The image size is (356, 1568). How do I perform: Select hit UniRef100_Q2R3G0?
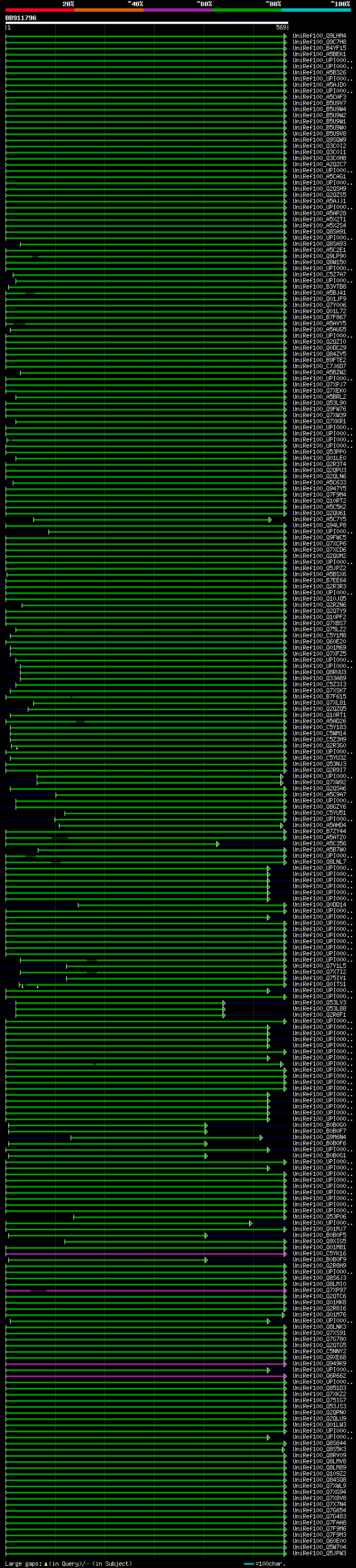tap(319, 746)
